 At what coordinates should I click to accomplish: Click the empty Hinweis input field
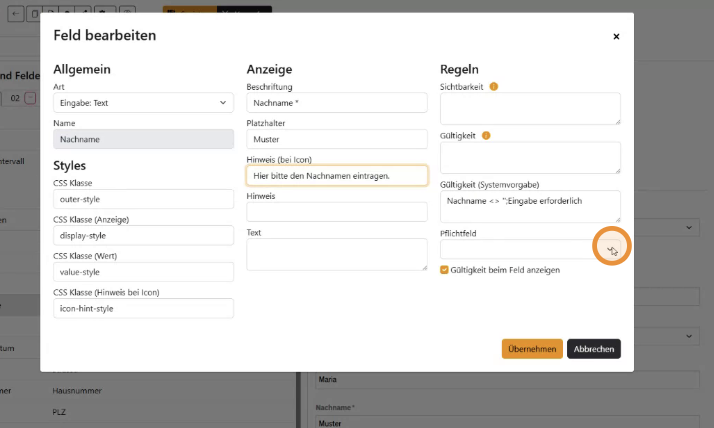point(337,212)
